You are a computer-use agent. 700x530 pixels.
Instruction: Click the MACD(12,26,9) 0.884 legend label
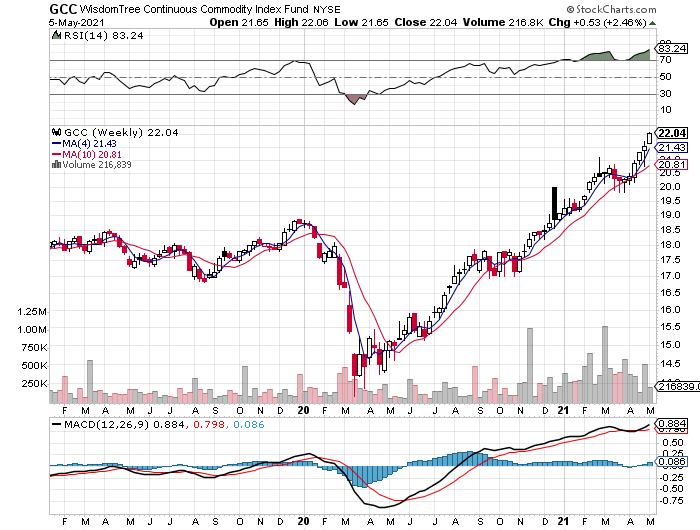click(x=117, y=424)
